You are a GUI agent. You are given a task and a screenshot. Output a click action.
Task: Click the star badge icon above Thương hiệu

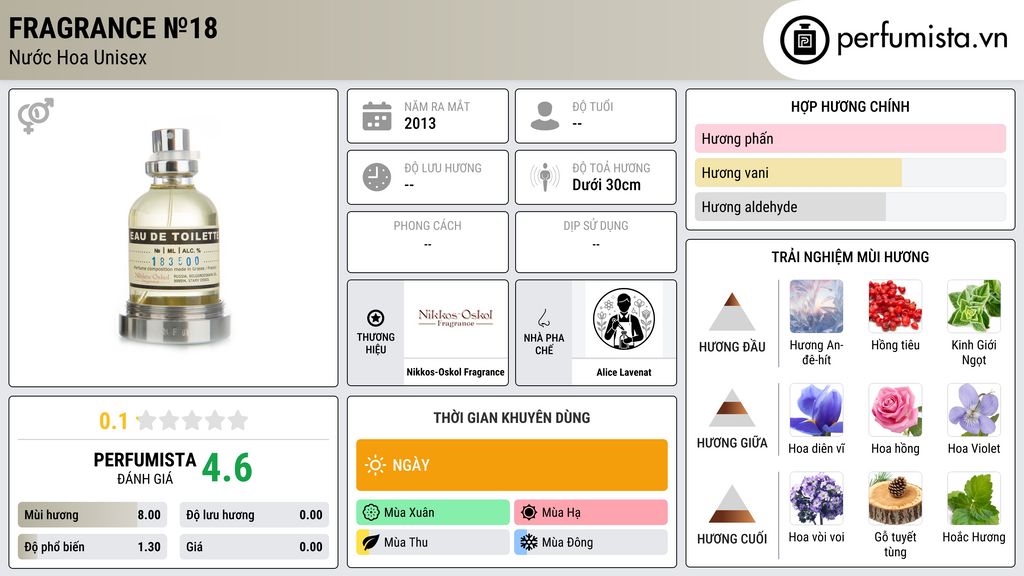coord(376,318)
